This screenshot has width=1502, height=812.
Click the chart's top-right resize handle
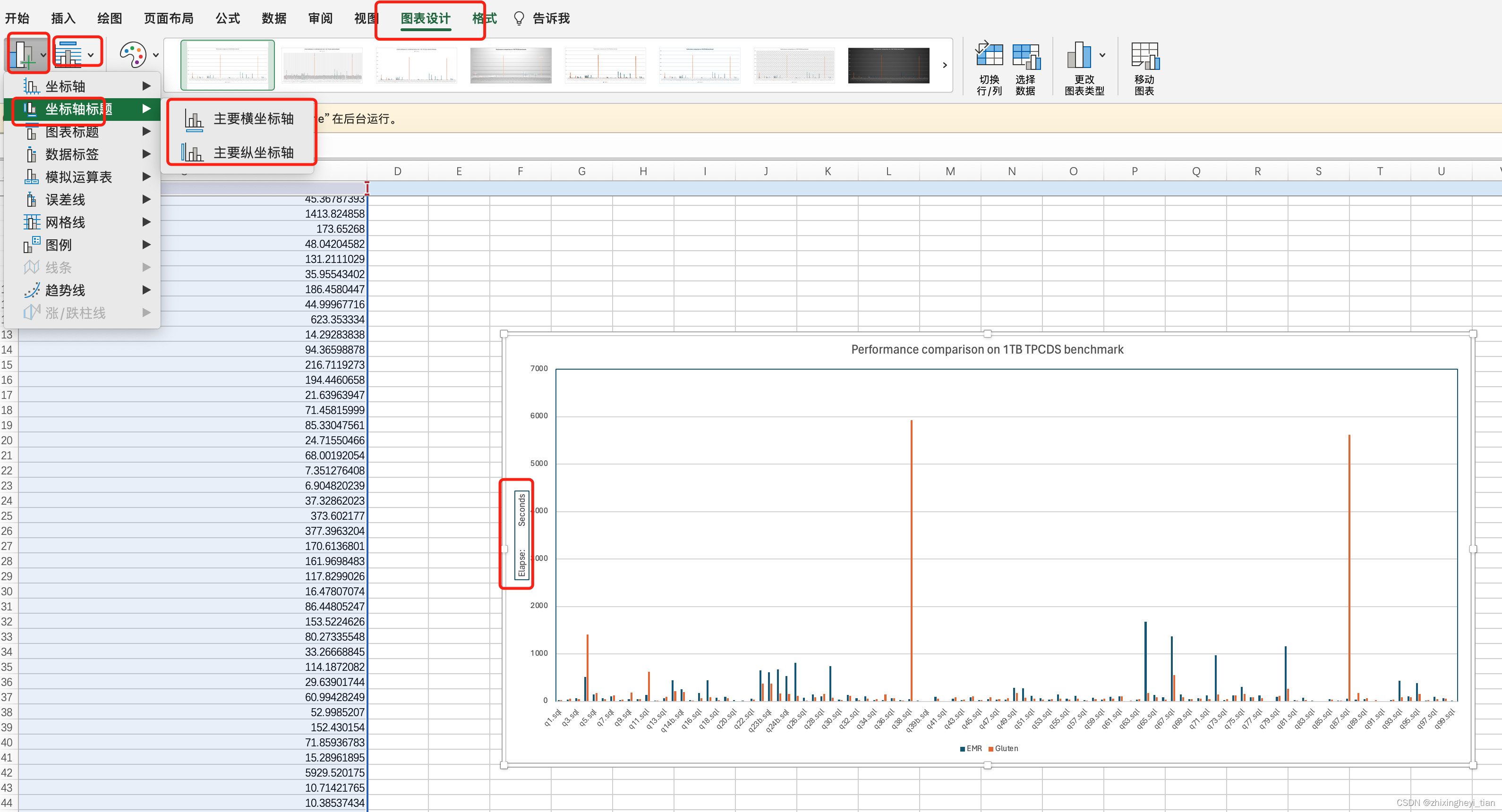(x=1473, y=334)
